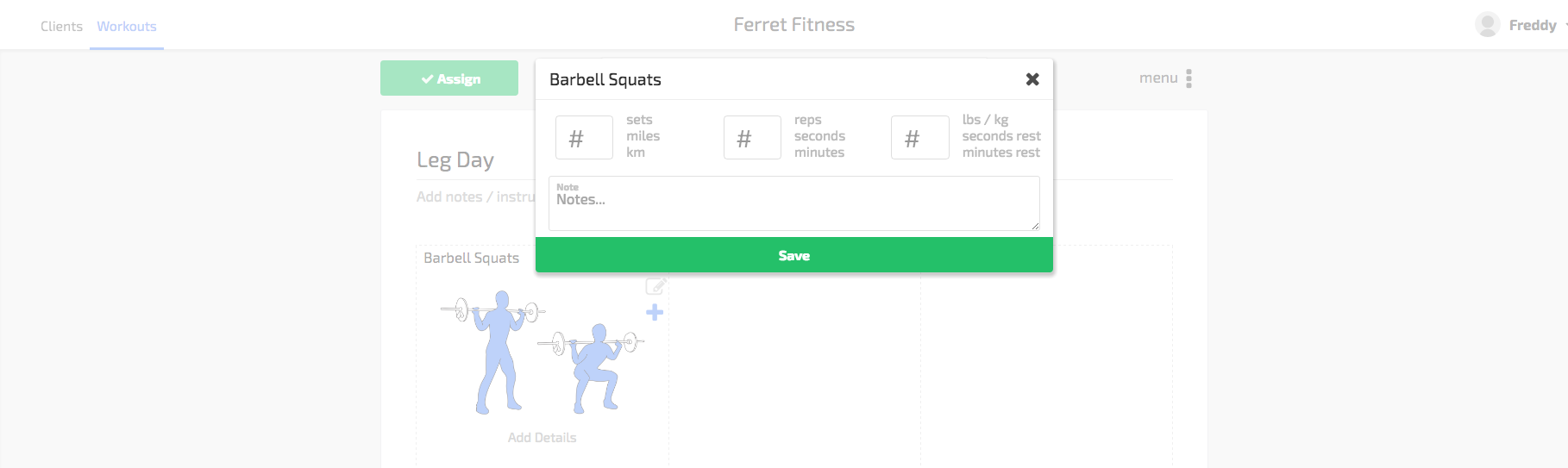Switch to the Clients tab

tap(61, 27)
